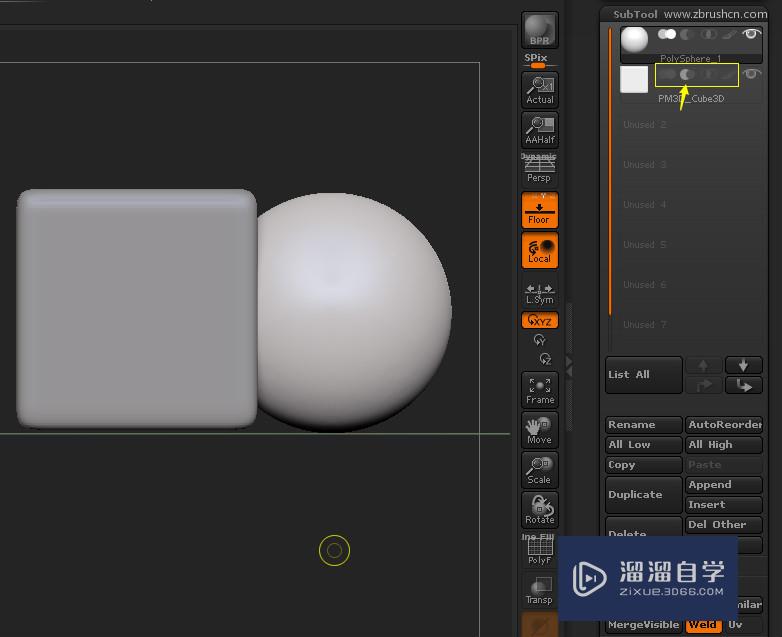Click move-down curved arrow button
Image resolution: width=782 pixels, height=637 pixels.
(x=743, y=385)
